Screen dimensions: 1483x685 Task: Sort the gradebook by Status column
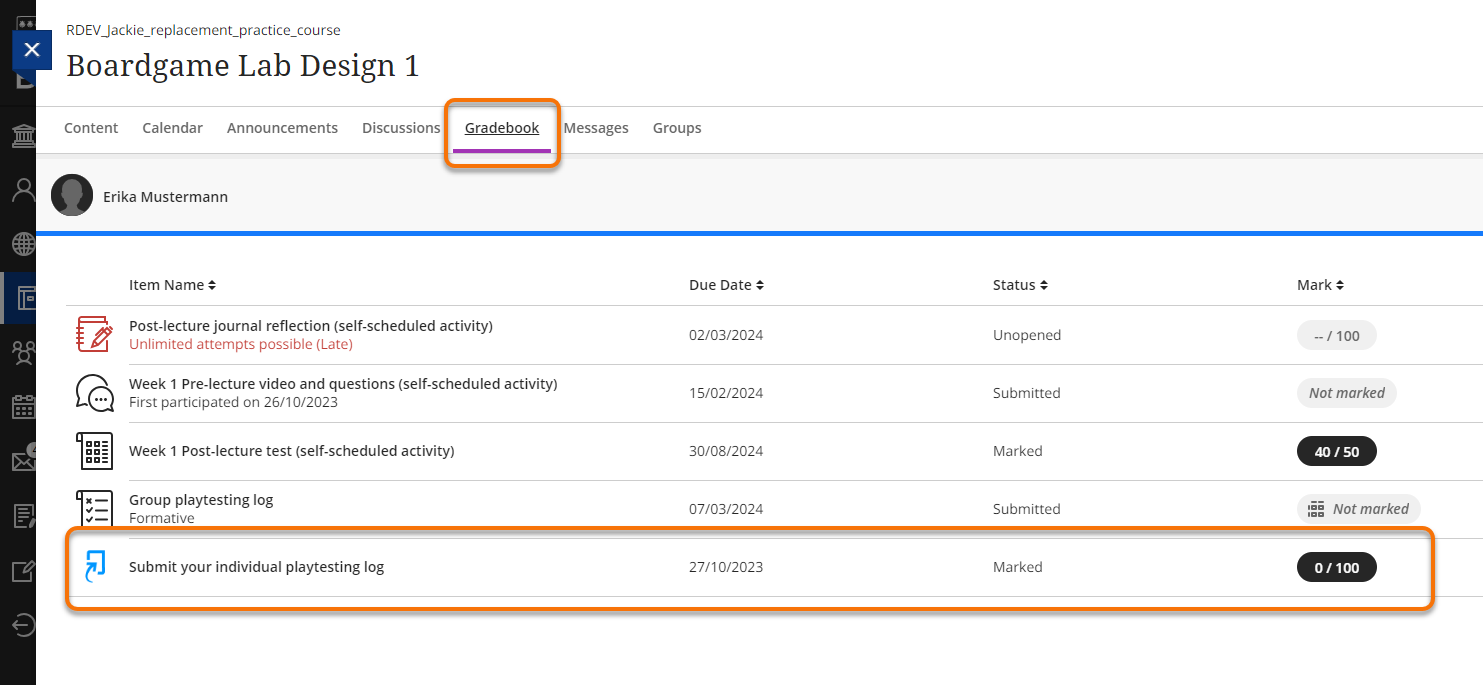coord(1020,285)
